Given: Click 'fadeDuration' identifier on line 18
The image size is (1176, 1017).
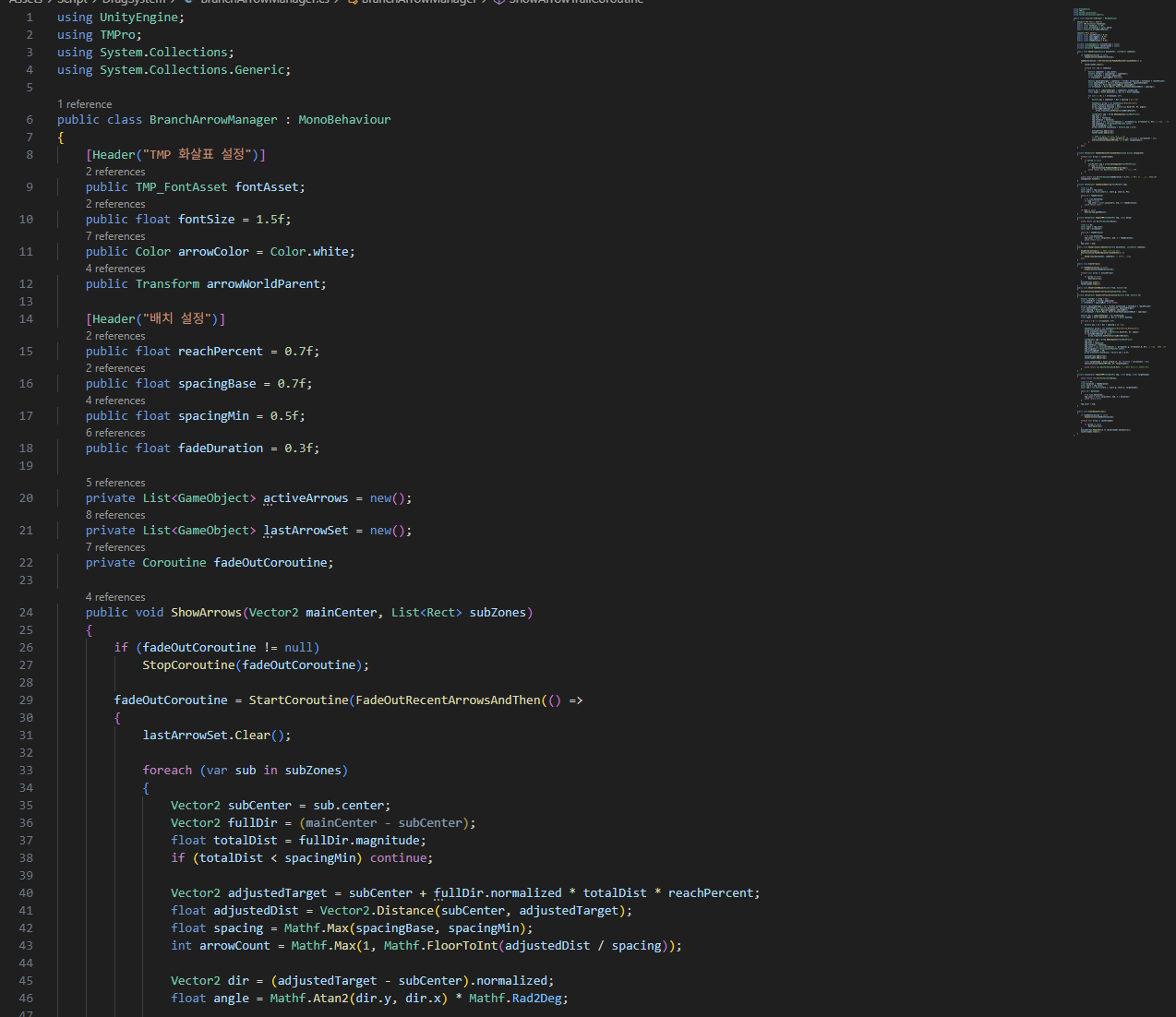Looking at the screenshot, I should coord(221,449).
